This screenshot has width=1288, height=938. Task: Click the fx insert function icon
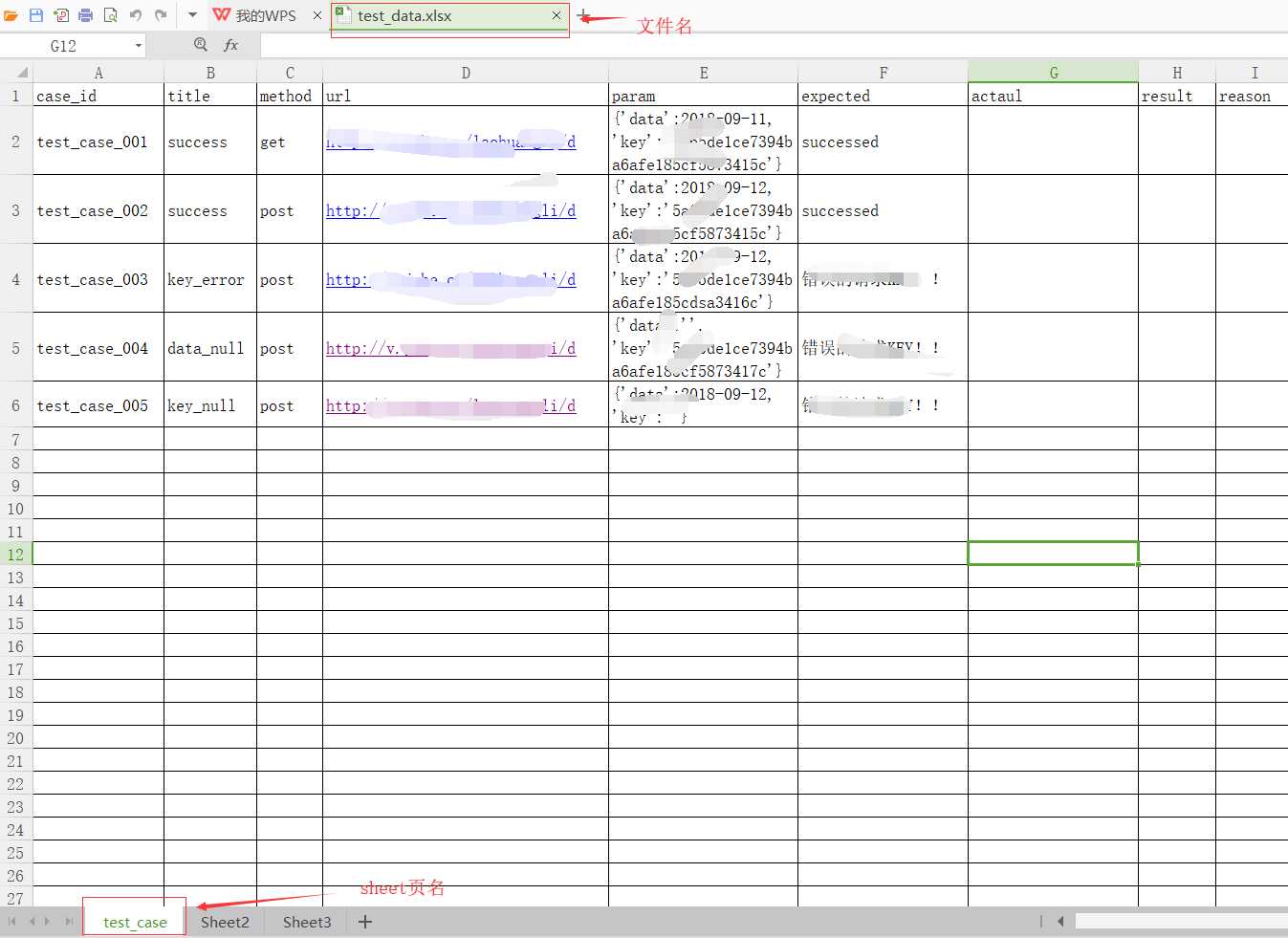pos(230,45)
